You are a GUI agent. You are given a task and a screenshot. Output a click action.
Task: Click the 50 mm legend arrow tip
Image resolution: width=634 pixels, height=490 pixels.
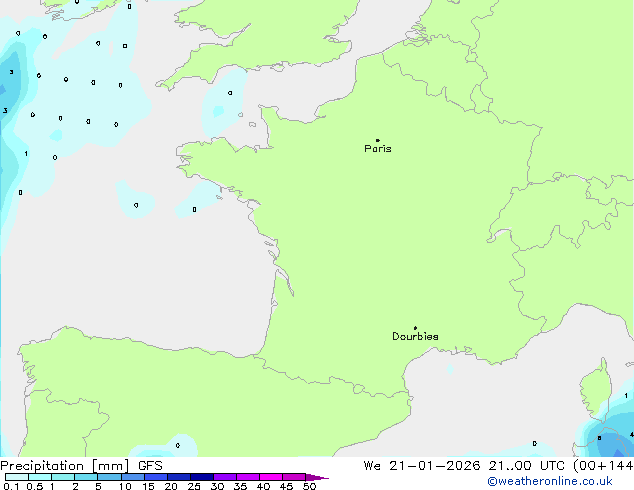[317, 477]
